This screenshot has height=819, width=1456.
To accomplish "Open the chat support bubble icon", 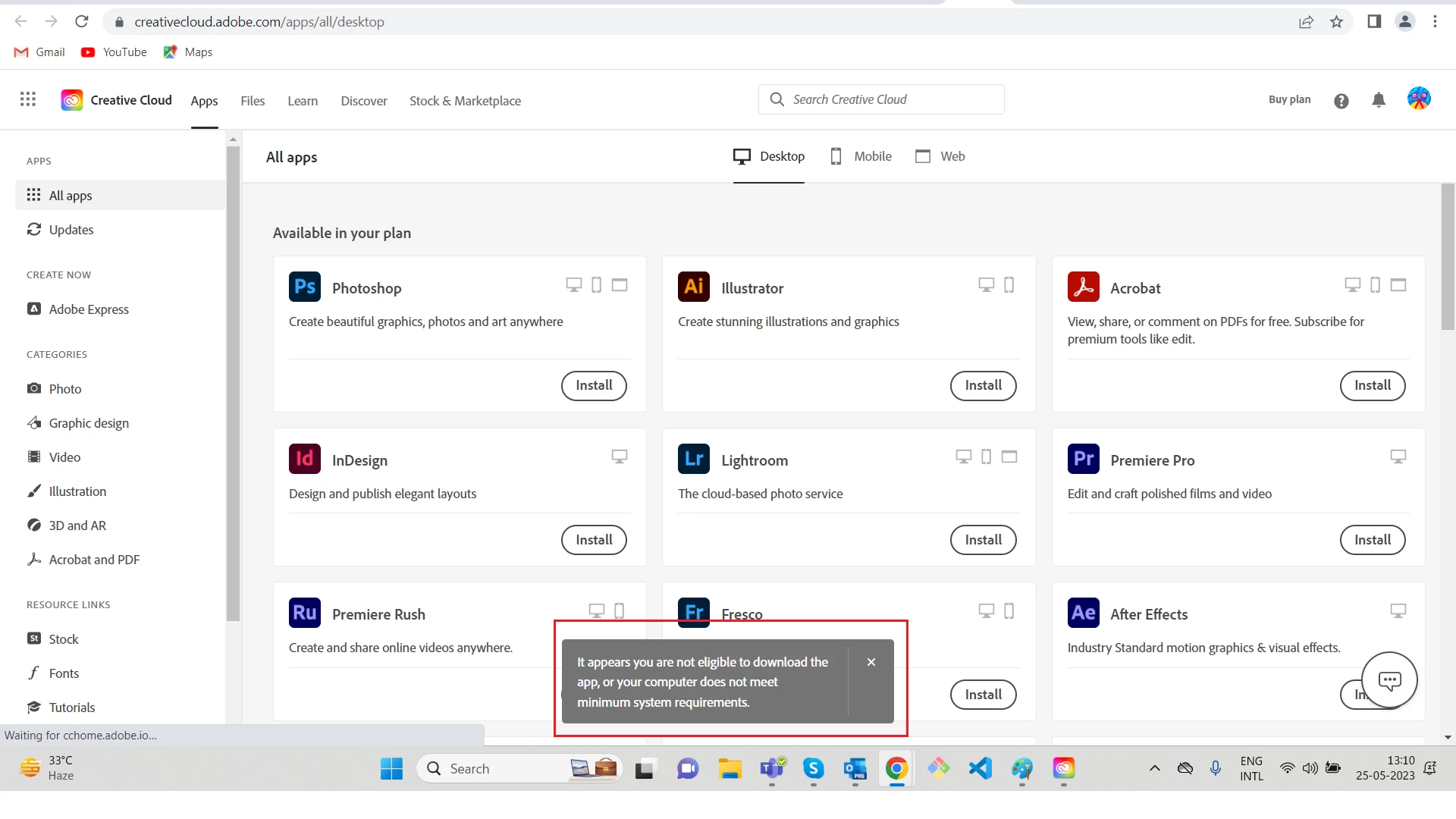I will [x=1389, y=680].
